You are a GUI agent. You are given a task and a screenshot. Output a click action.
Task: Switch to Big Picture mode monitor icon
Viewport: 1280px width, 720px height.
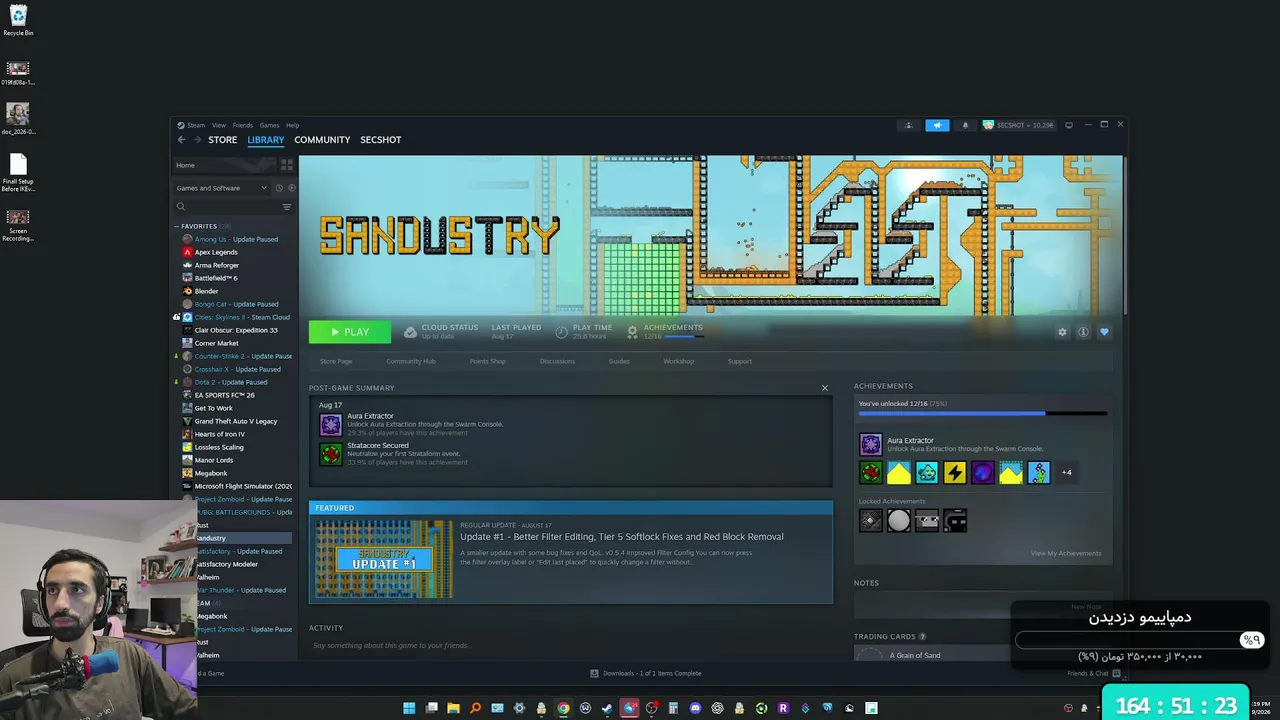click(x=1068, y=125)
